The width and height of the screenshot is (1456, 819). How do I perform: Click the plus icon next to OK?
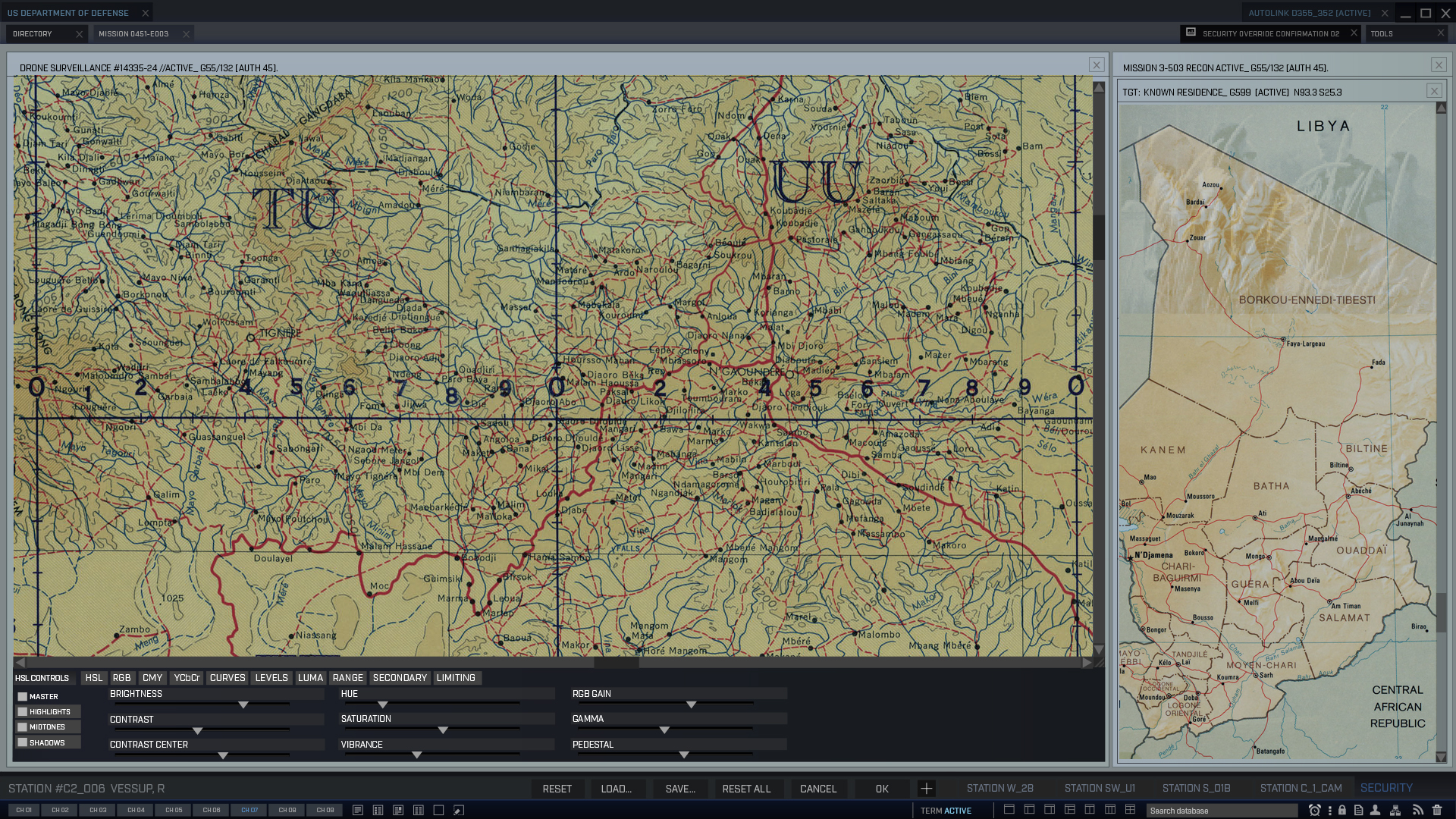click(926, 789)
